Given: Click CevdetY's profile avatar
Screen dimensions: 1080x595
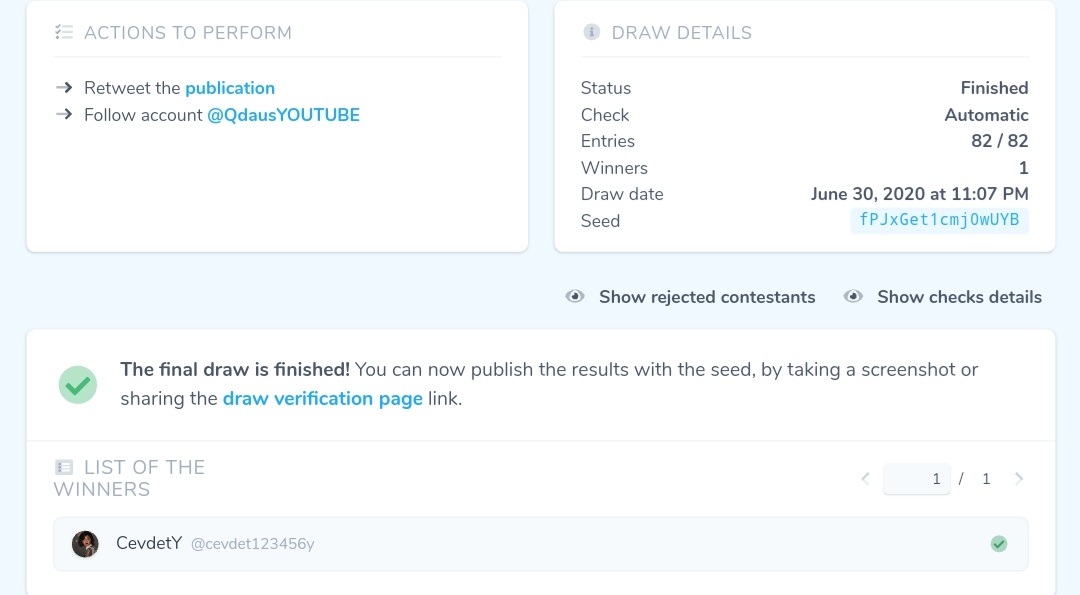Looking at the screenshot, I should point(85,544).
